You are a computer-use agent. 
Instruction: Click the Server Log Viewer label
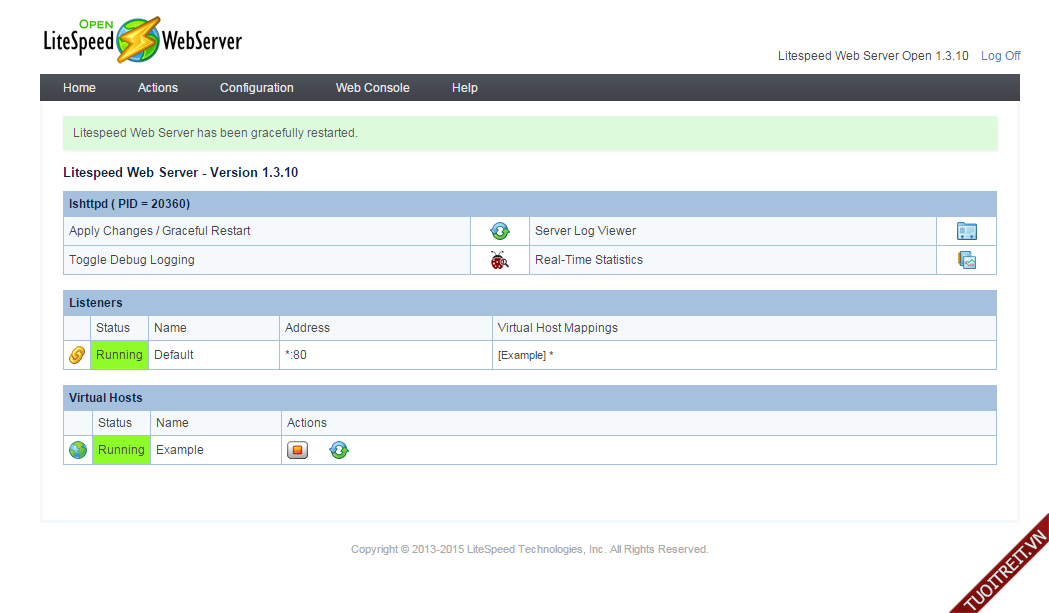point(585,231)
